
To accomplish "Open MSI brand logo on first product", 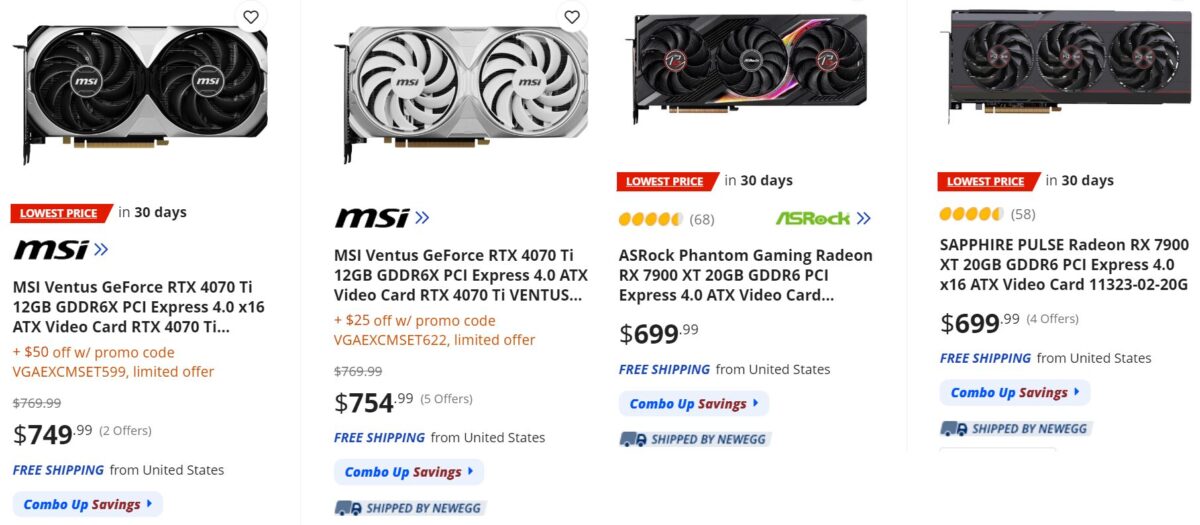I will point(60,249).
